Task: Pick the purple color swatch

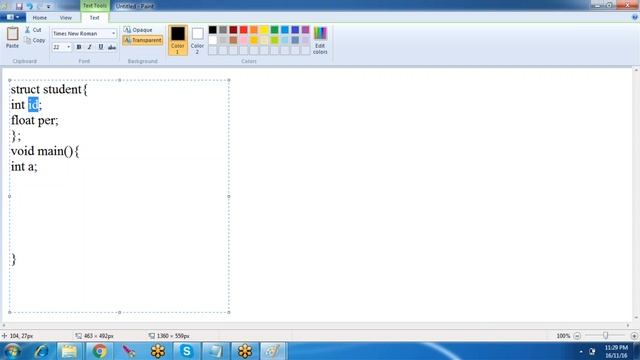Action: [x=305, y=30]
